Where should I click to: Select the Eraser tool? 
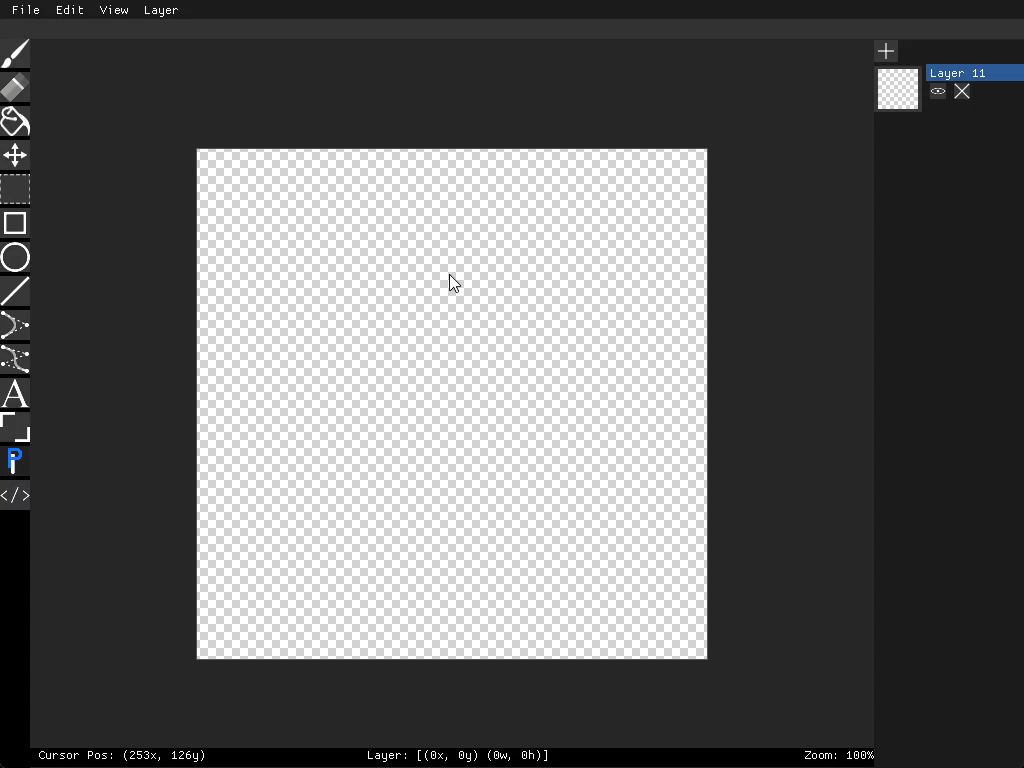click(x=15, y=88)
